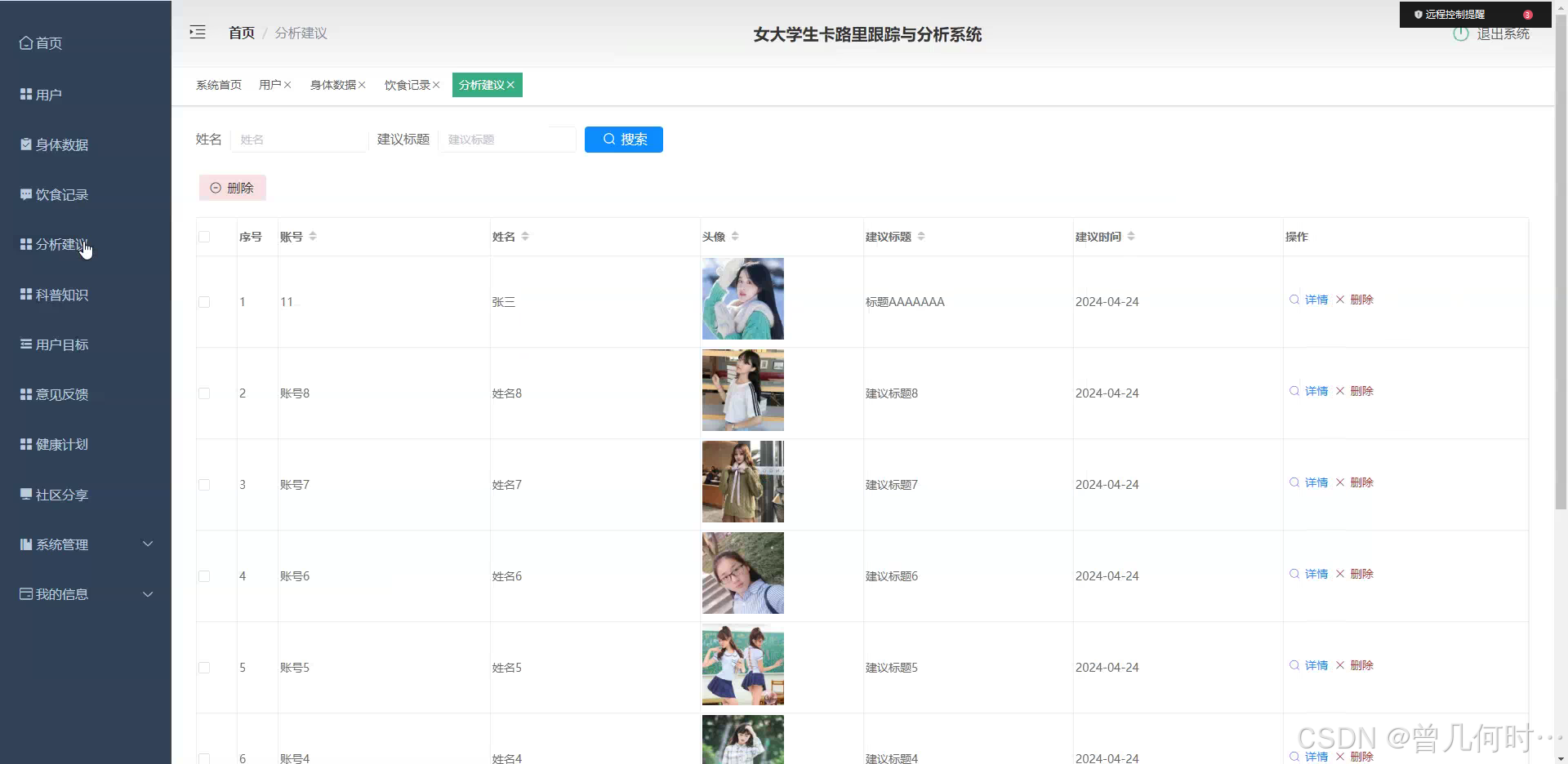Open 详情 for the 张三 row
The height and width of the screenshot is (764, 1568).
coord(1309,300)
